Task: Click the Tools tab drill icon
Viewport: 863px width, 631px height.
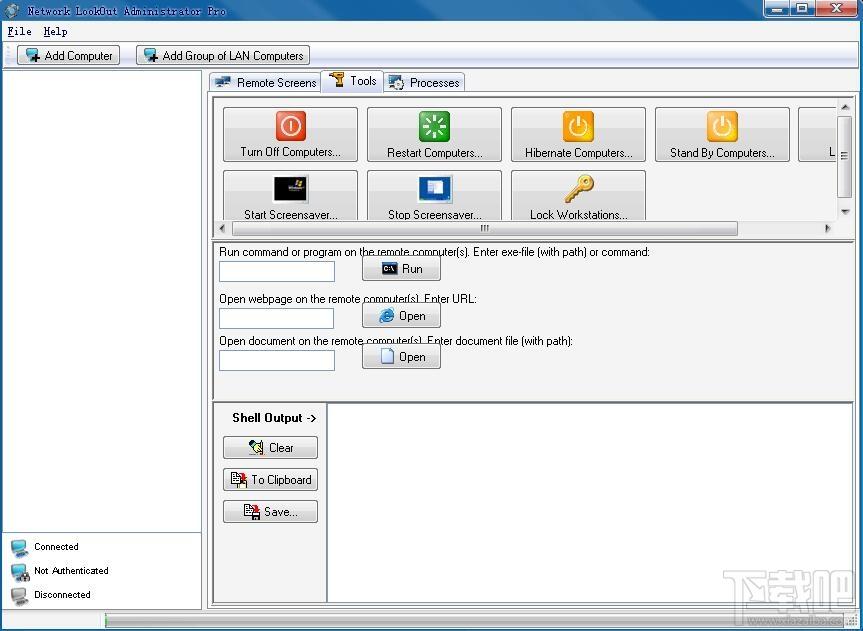Action: [337, 79]
